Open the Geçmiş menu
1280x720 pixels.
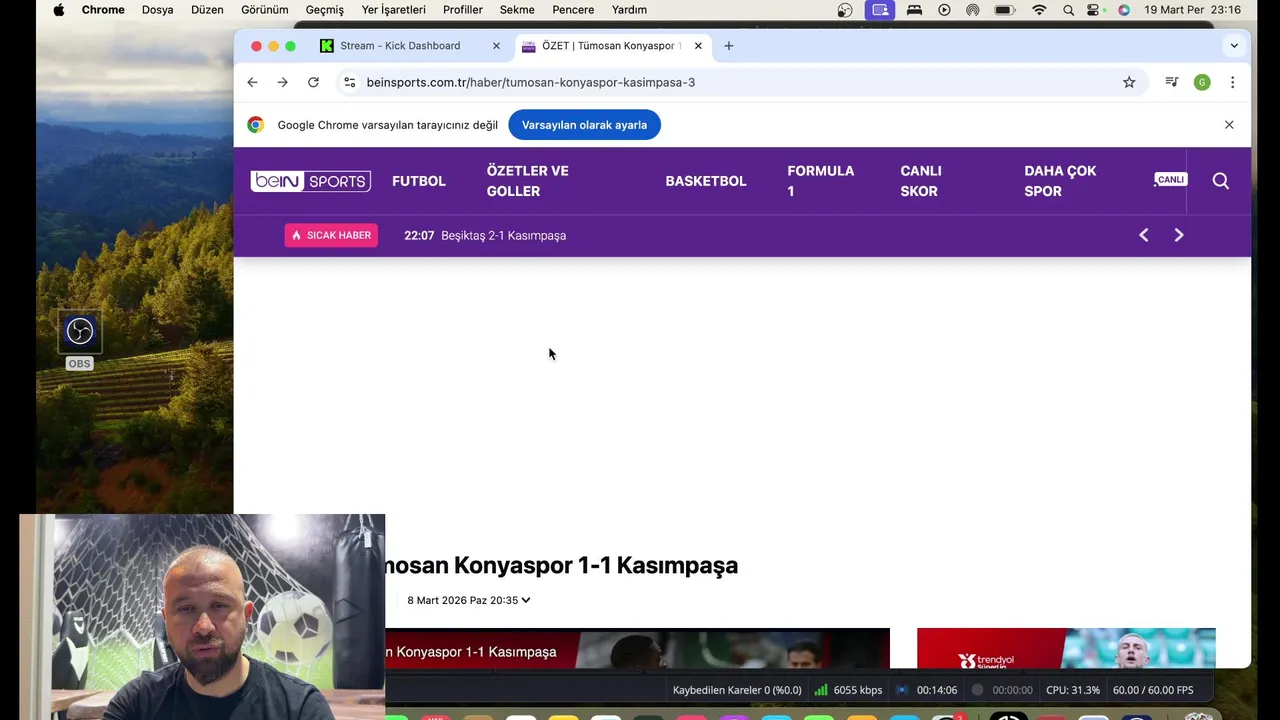(x=324, y=10)
